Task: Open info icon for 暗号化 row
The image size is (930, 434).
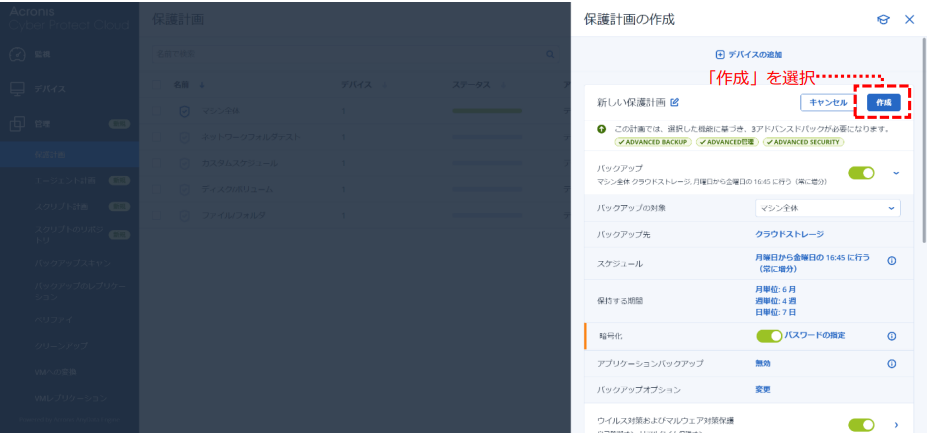Action: (x=891, y=336)
